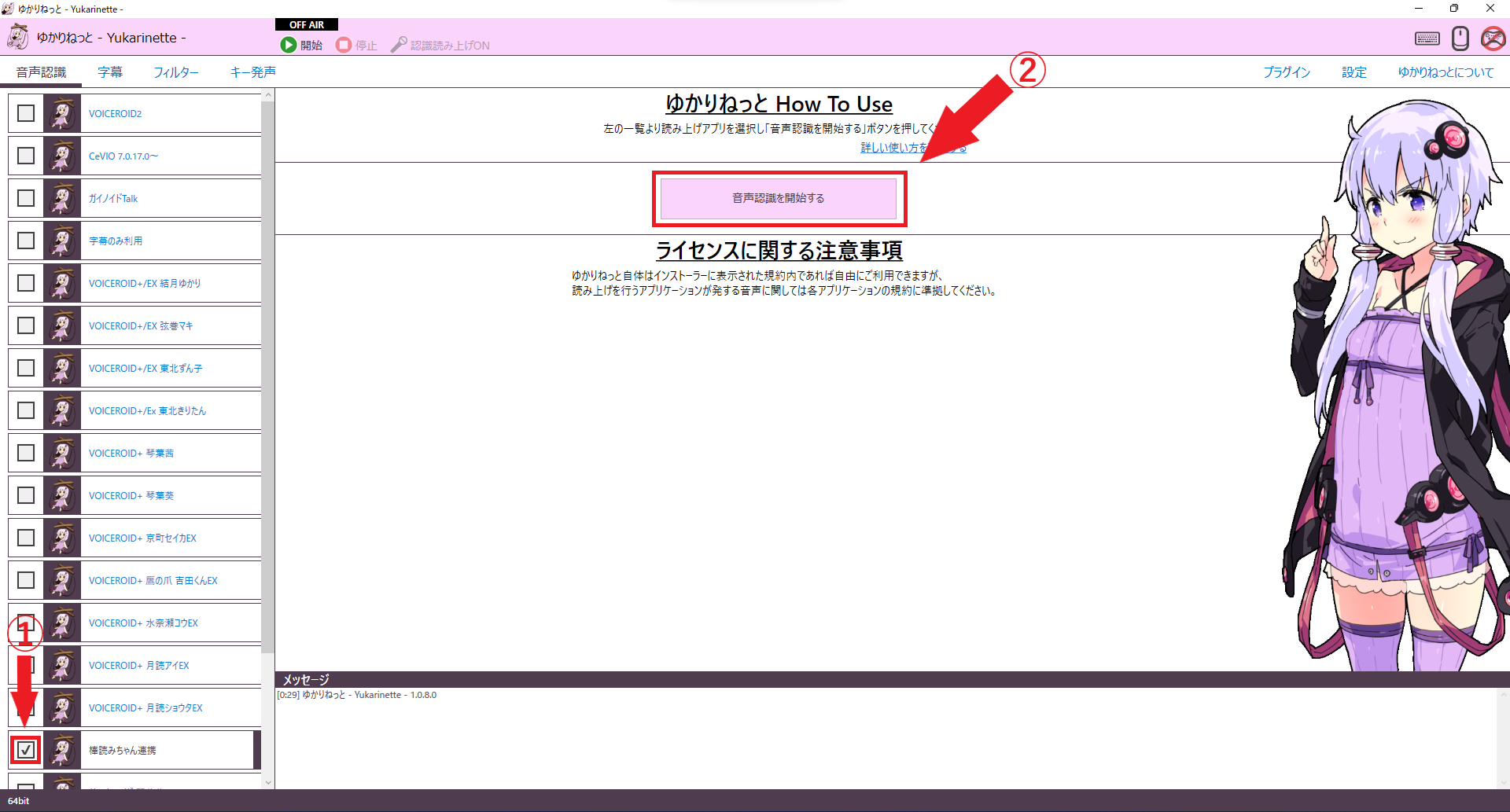Uncheck the 棒読みちゃん連携 checkbox
The width and height of the screenshot is (1510, 812).
click(x=26, y=750)
